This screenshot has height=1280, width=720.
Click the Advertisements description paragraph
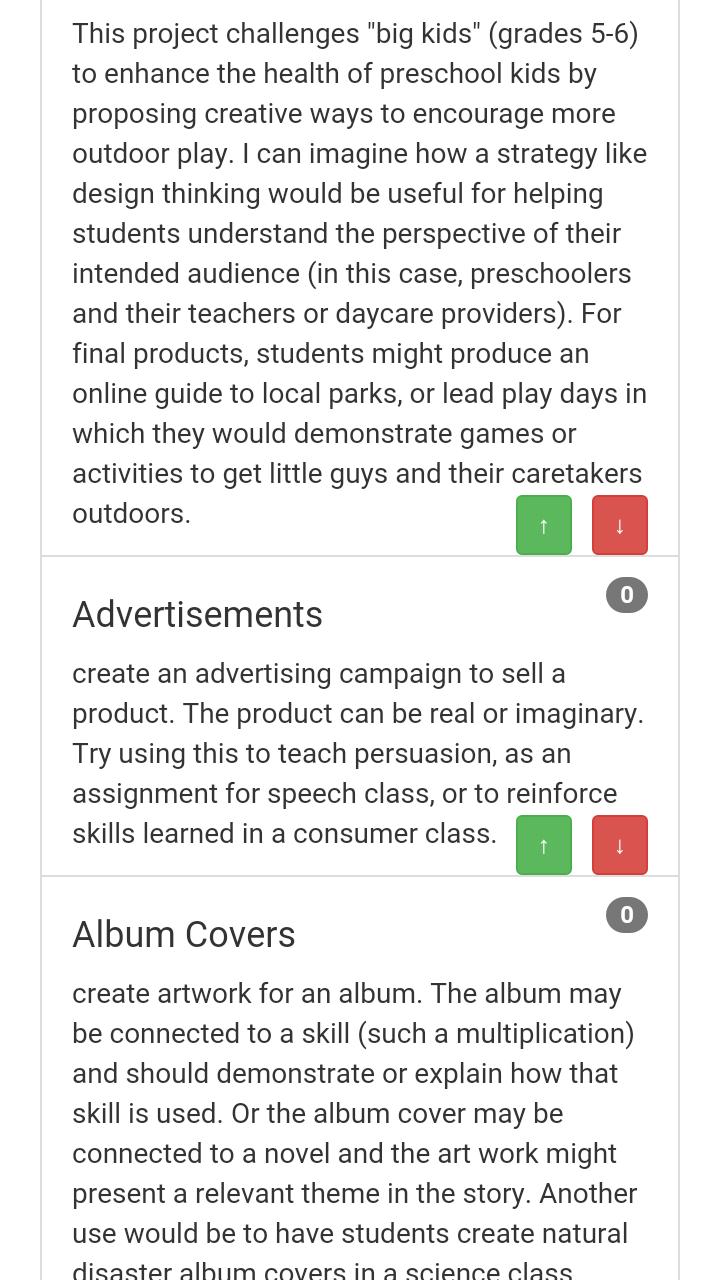tap(300, 753)
